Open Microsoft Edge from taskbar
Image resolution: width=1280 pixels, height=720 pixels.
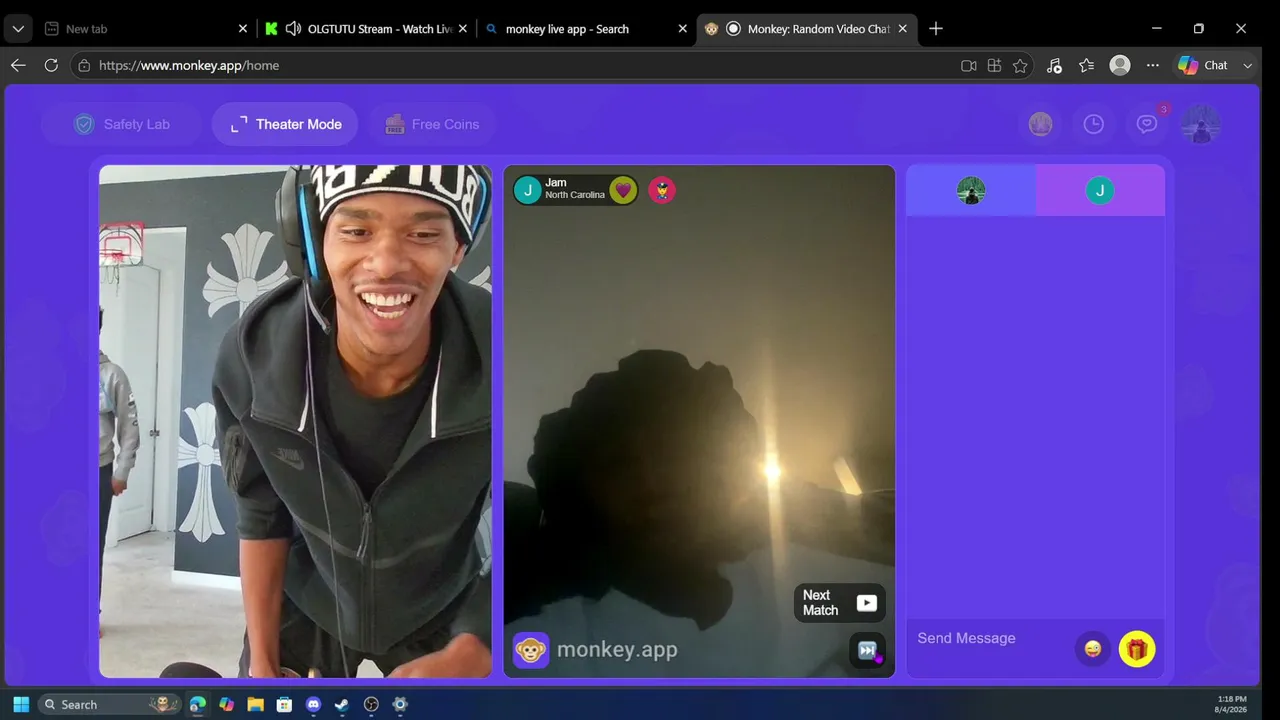pyautogui.click(x=198, y=704)
